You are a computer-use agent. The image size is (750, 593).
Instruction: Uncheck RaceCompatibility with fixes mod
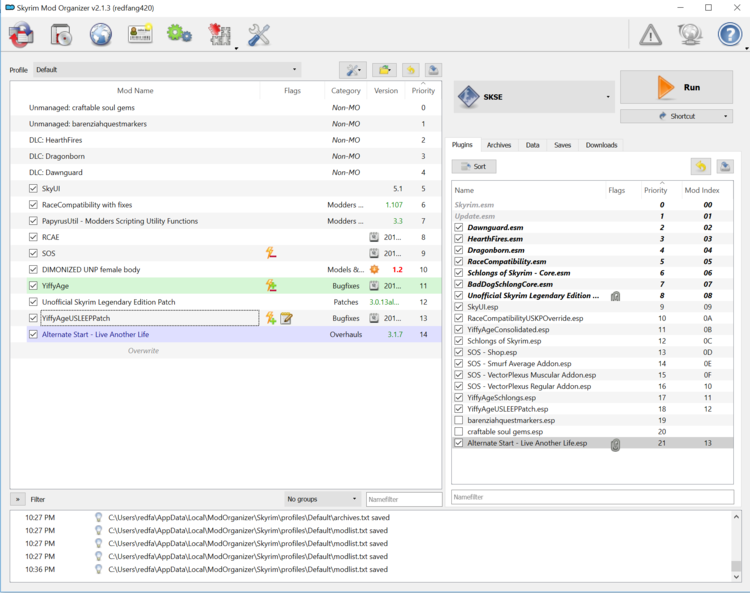tap(33, 205)
